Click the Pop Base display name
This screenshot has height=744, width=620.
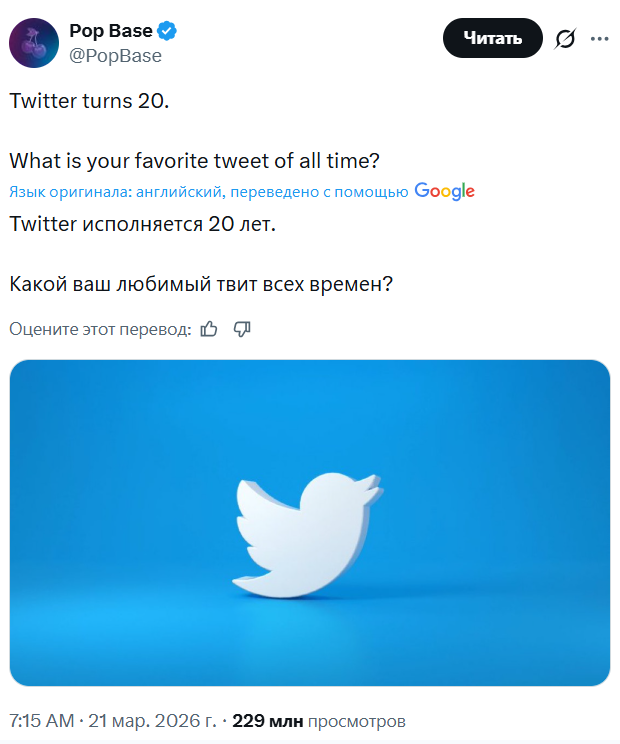(x=110, y=32)
